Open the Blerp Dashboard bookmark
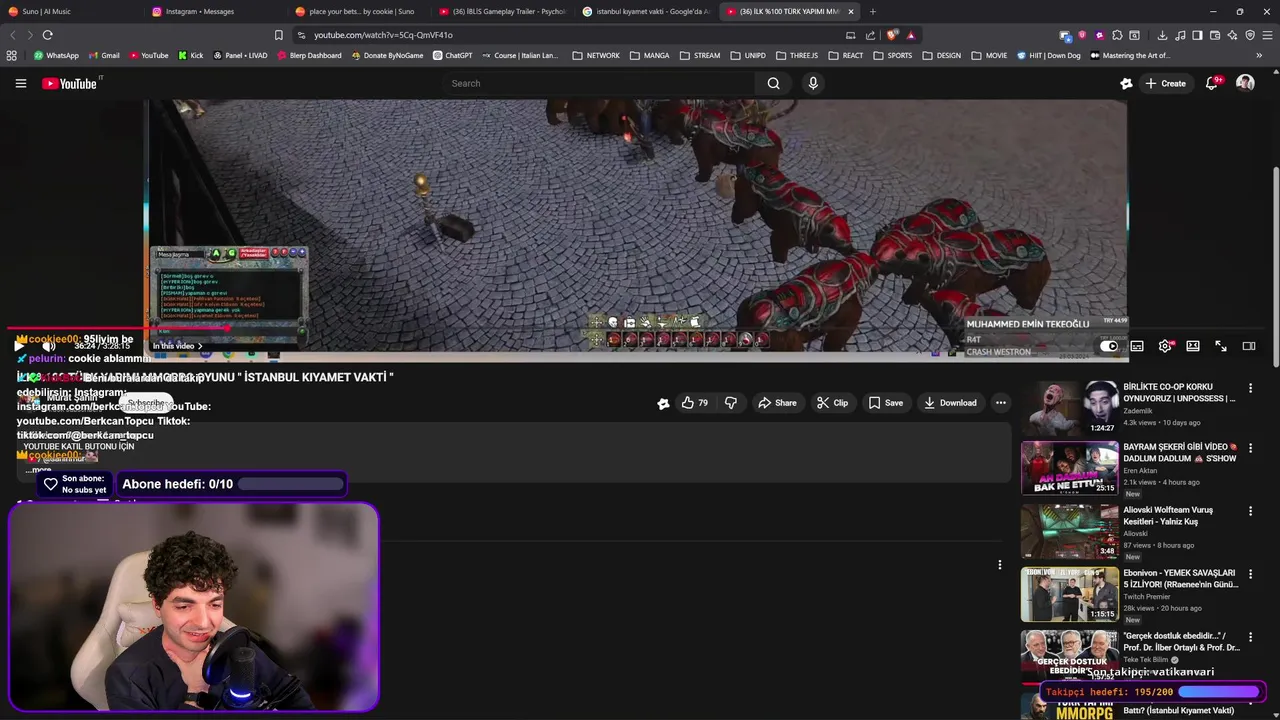This screenshot has width=1280, height=720. tap(309, 56)
